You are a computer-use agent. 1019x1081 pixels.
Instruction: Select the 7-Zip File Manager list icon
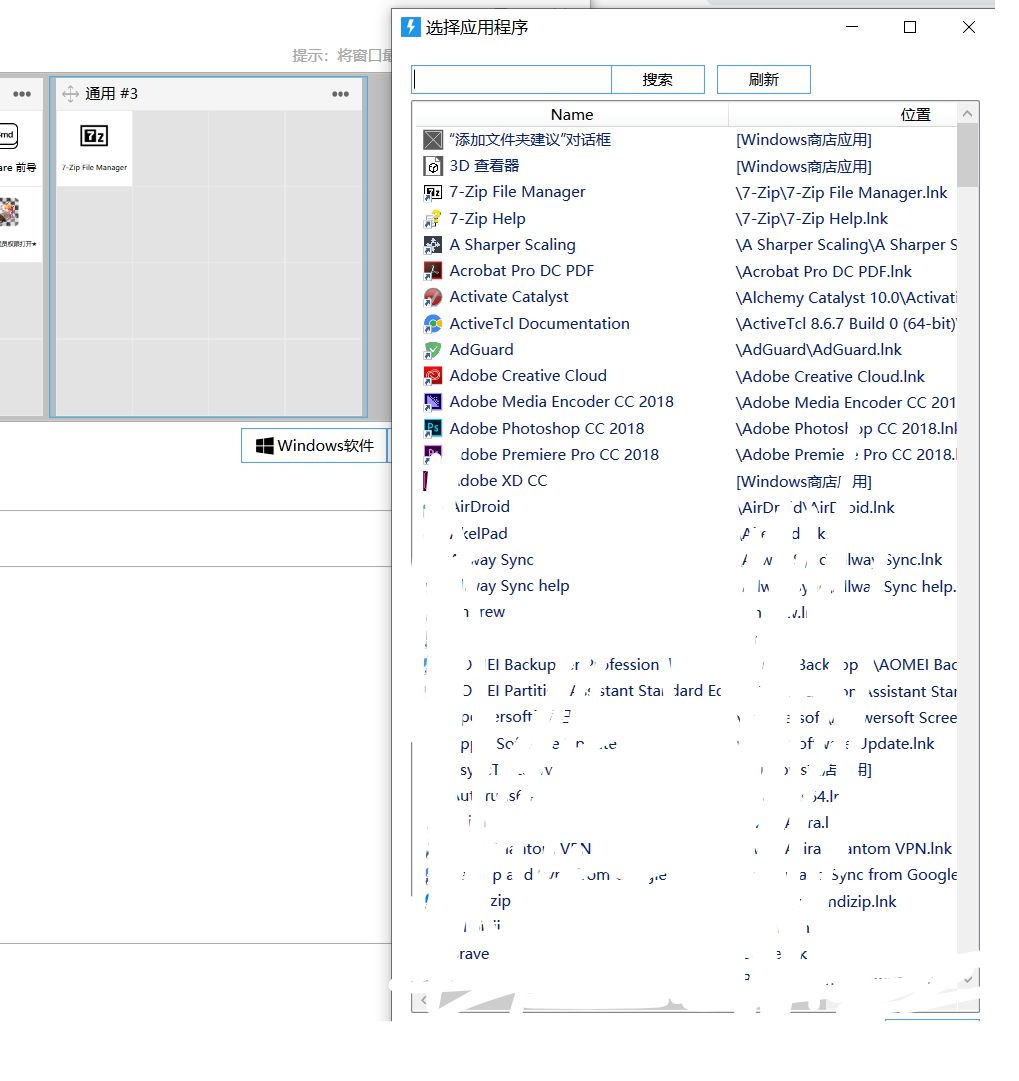pos(432,192)
